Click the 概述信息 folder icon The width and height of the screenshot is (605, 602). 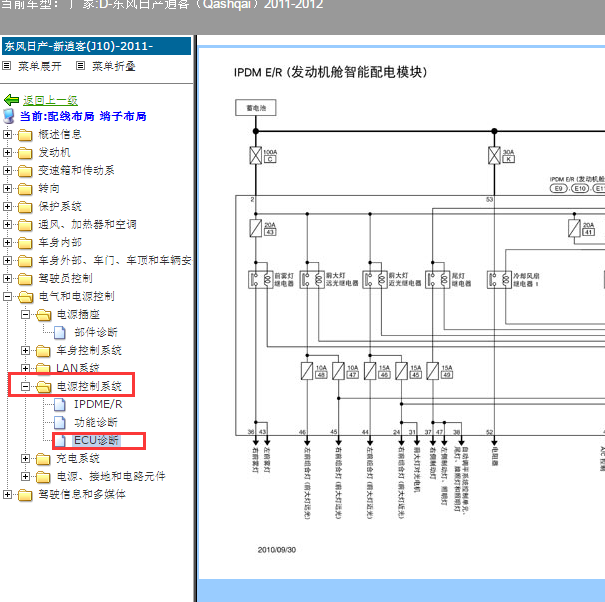[x=25, y=135]
